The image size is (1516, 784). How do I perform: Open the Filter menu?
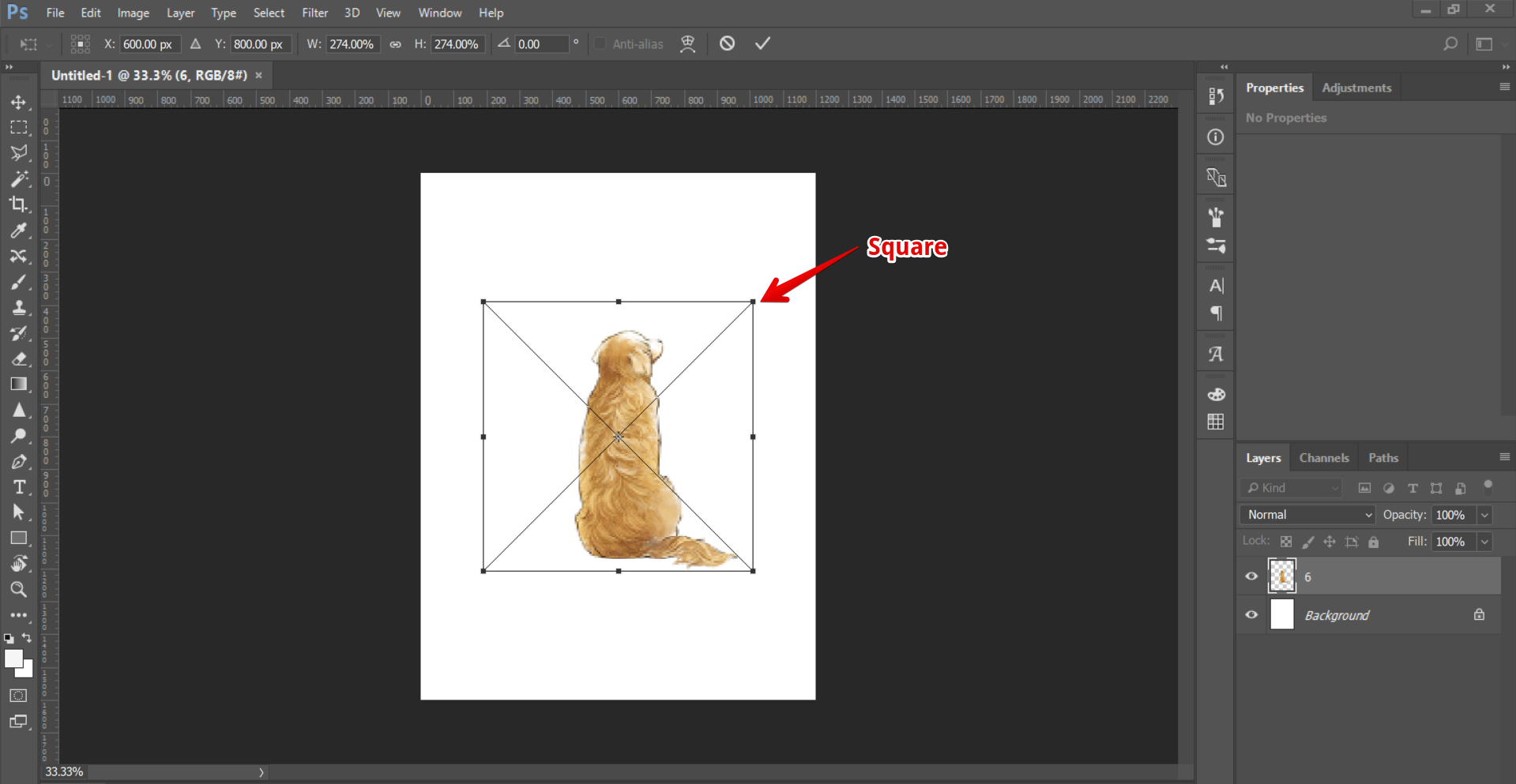(314, 13)
